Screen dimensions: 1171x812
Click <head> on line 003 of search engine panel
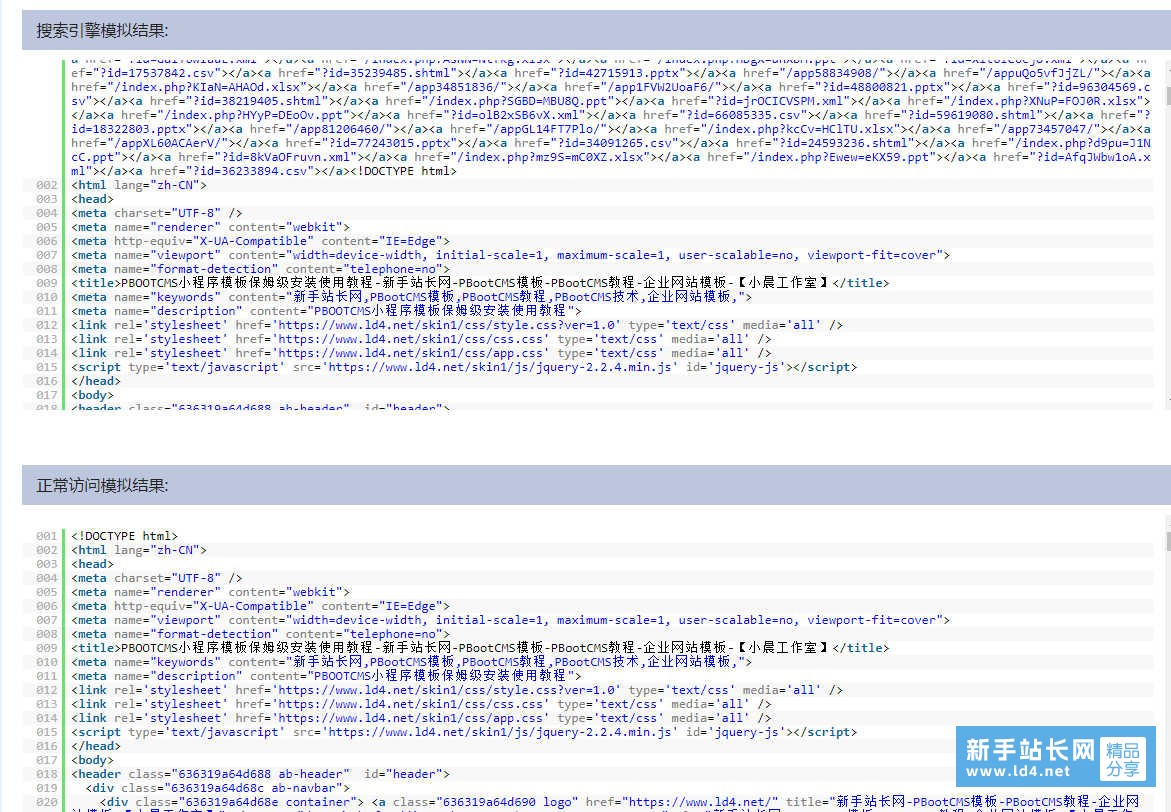[x=93, y=199]
